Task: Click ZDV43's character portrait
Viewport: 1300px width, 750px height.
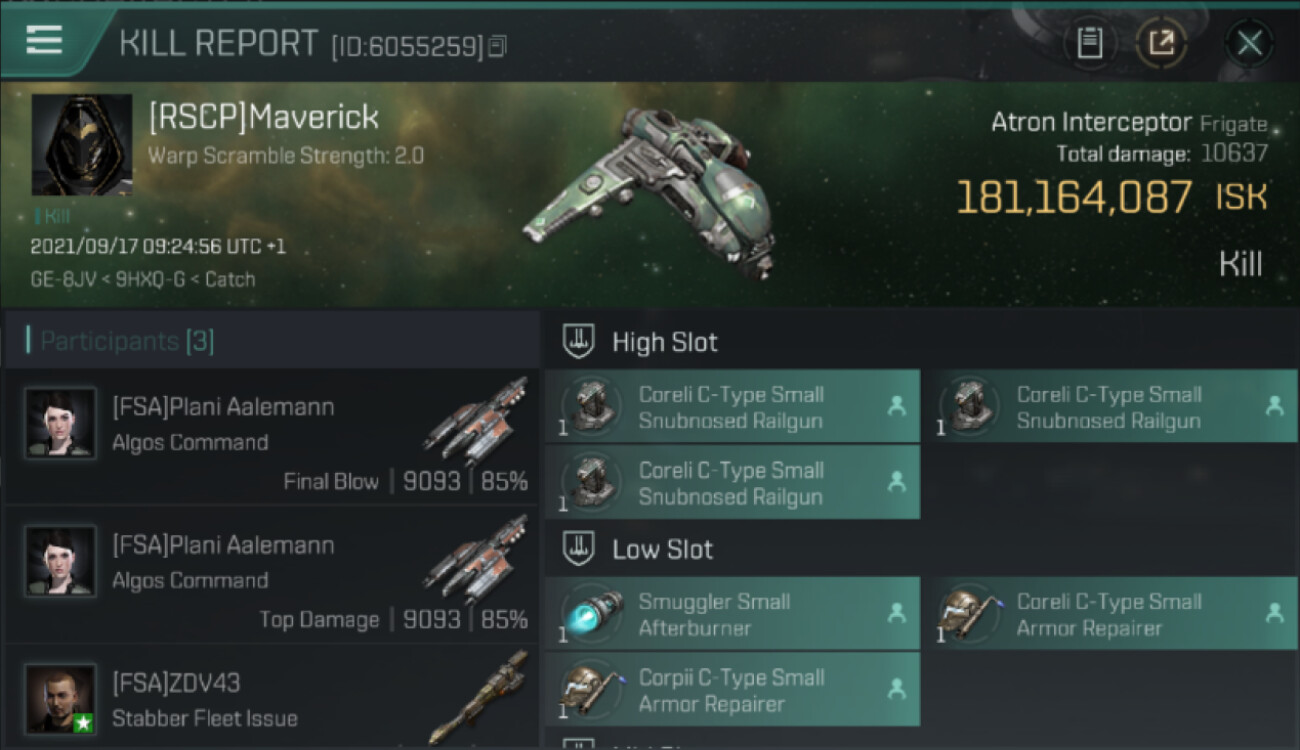Action: coord(61,698)
